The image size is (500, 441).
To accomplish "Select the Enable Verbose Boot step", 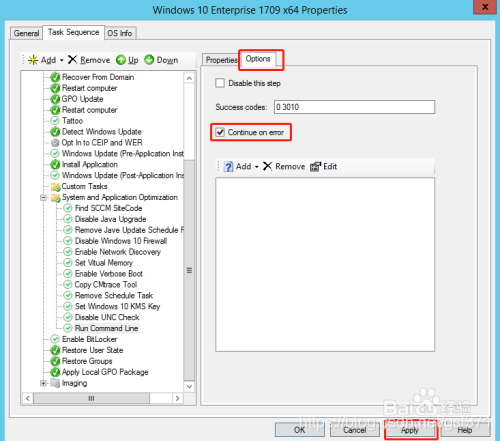I will (109, 274).
